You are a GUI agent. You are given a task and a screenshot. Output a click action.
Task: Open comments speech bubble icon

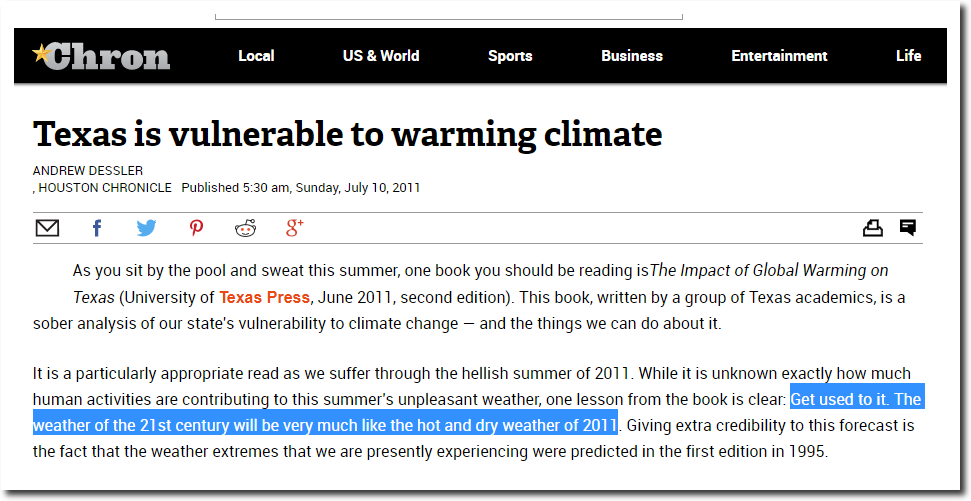point(908,227)
